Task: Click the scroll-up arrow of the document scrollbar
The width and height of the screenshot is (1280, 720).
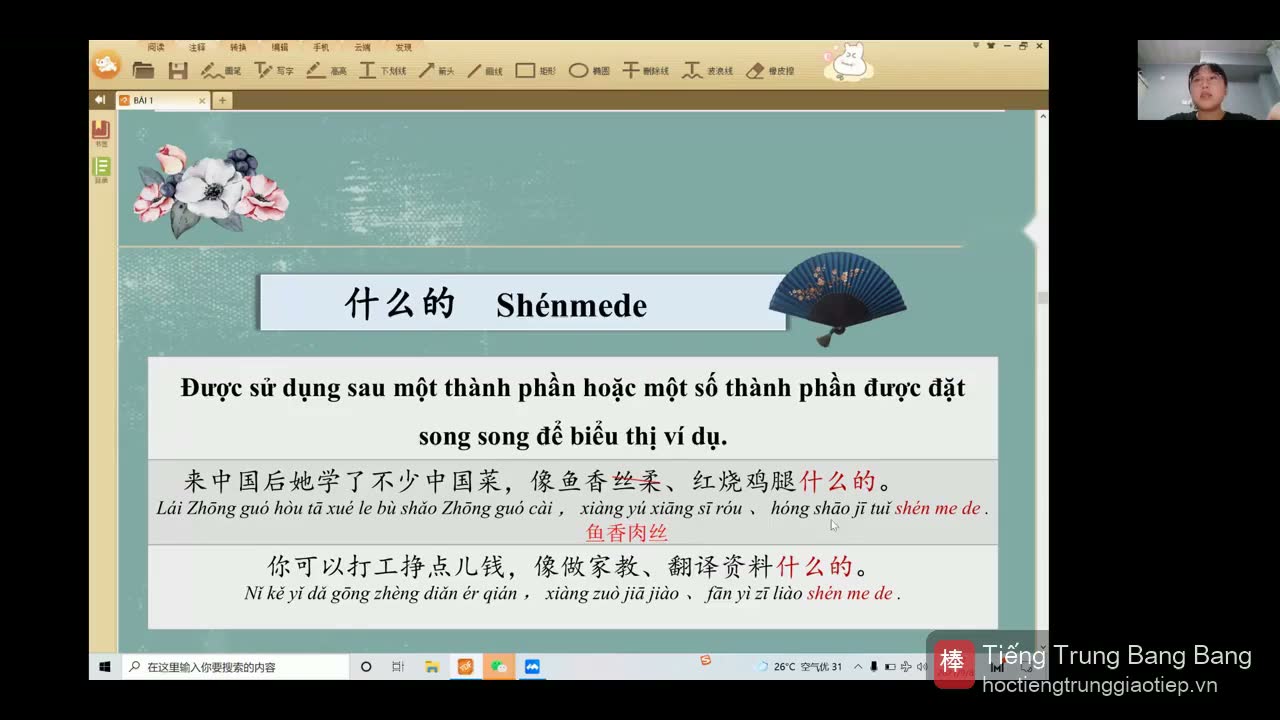Action: 1043,116
